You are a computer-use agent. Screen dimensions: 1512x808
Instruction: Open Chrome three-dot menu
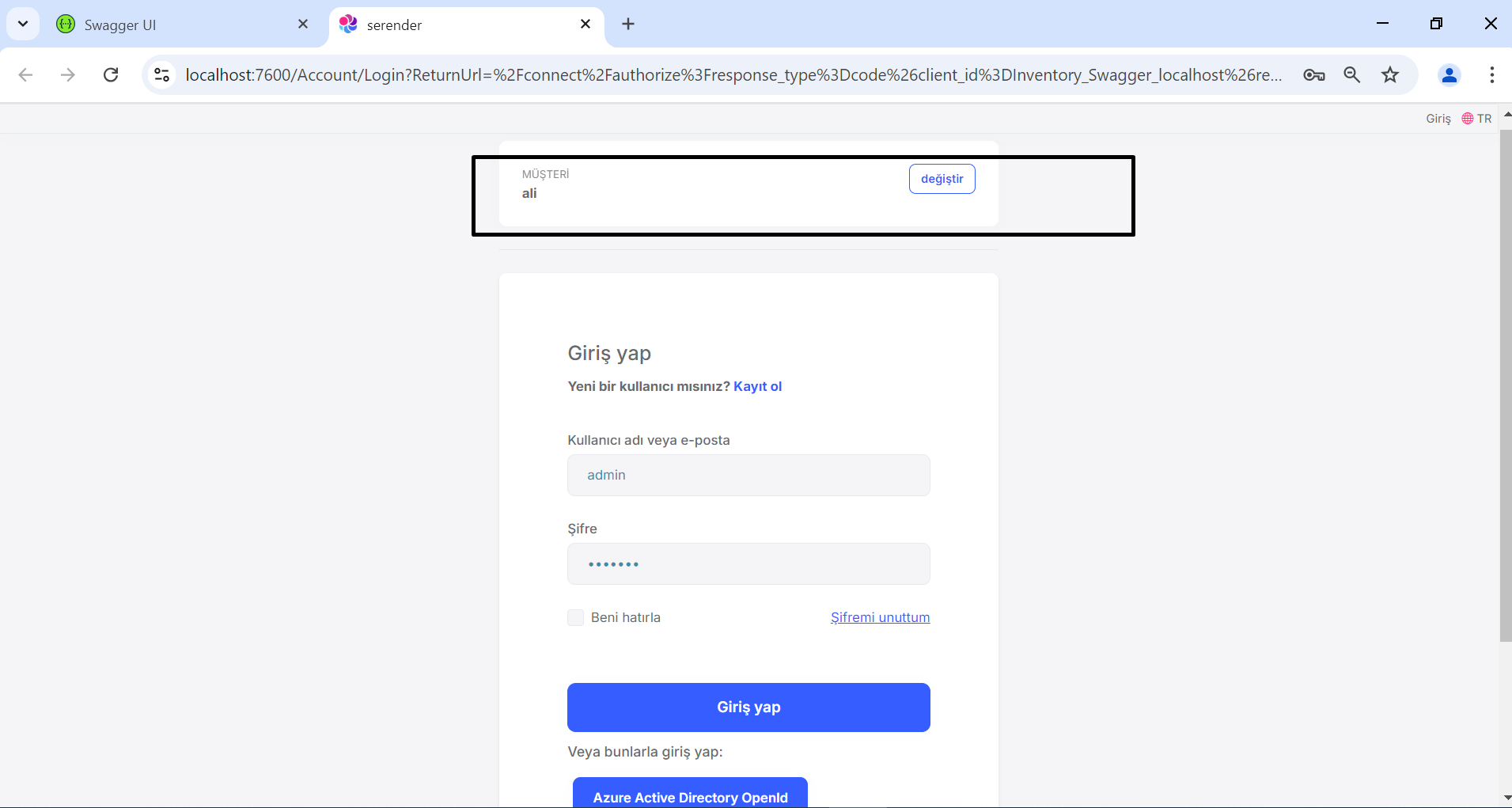point(1491,75)
